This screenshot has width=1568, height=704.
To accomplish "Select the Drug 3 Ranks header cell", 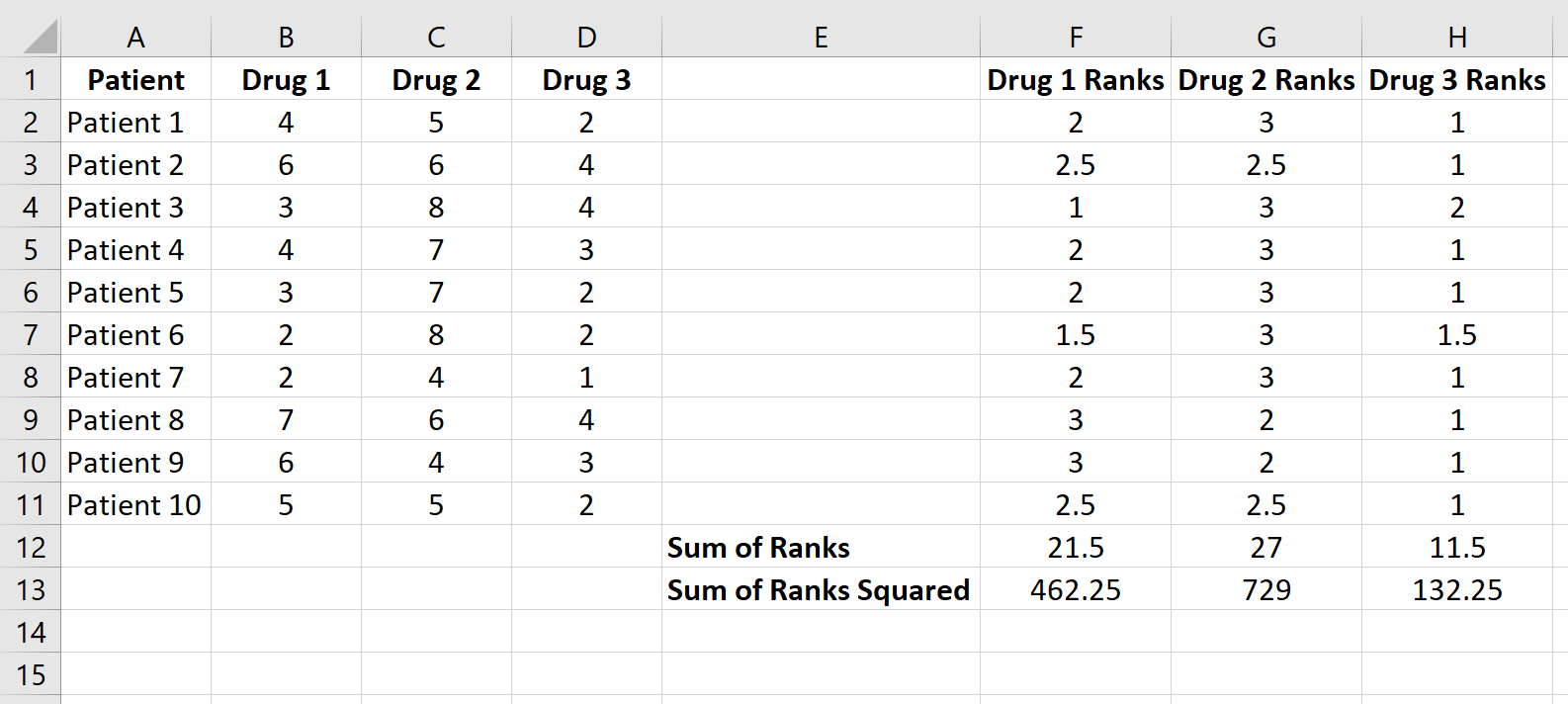I will (x=1456, y=80).
